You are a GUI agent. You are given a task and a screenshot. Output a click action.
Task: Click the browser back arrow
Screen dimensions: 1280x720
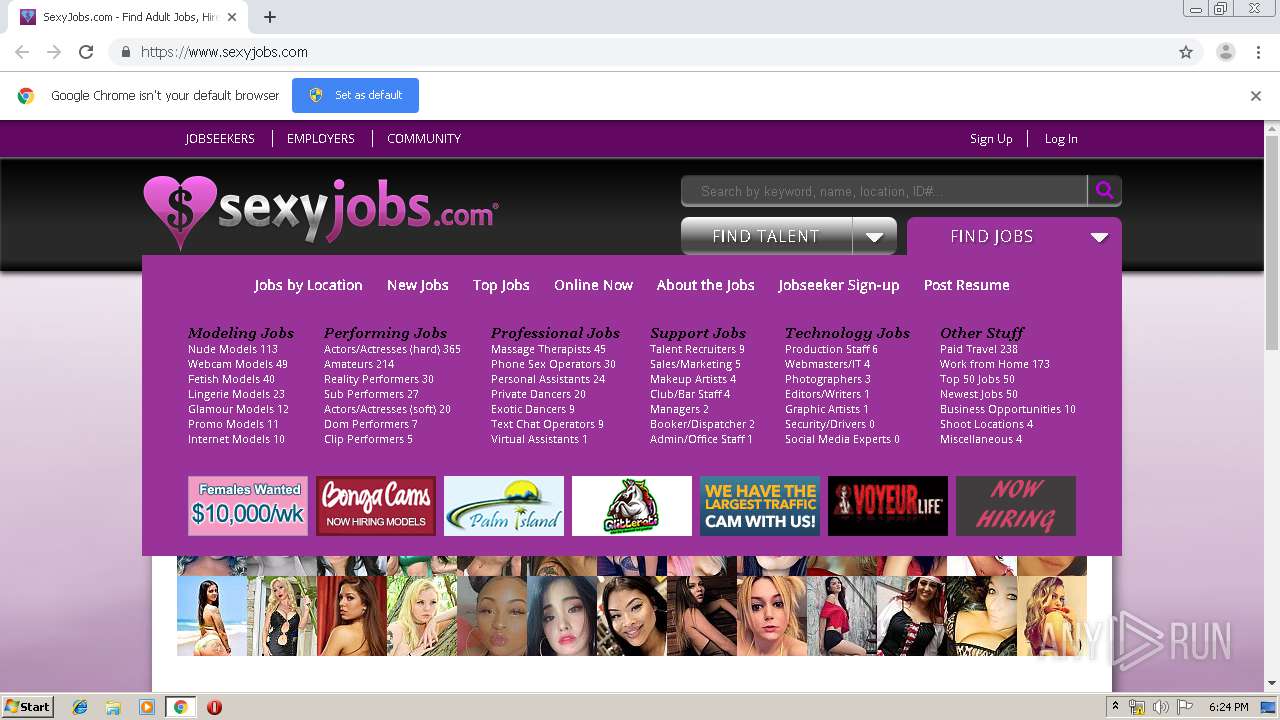[x=22, y=52]
